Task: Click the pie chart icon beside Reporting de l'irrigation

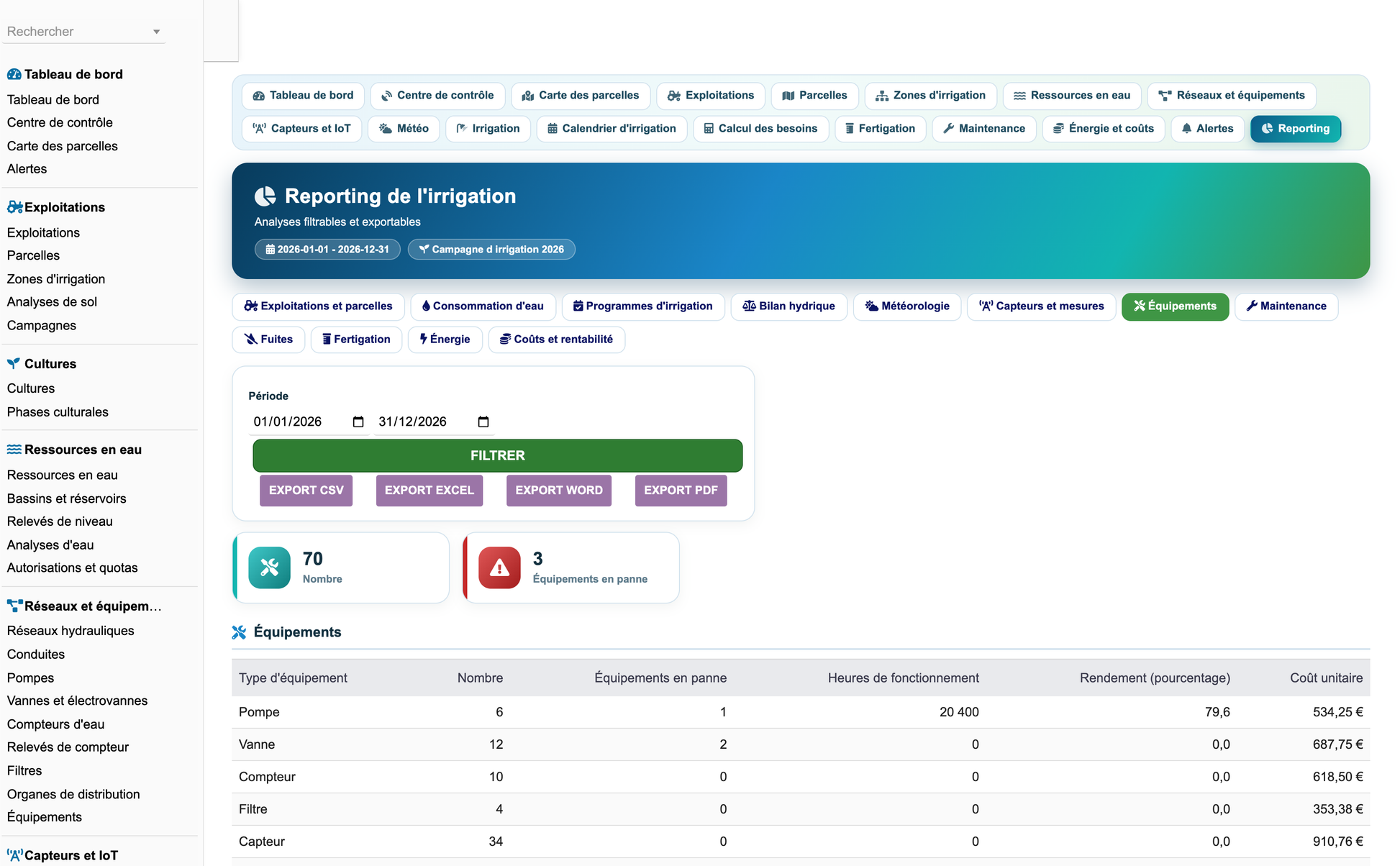Action: click(x=265, y=196)
